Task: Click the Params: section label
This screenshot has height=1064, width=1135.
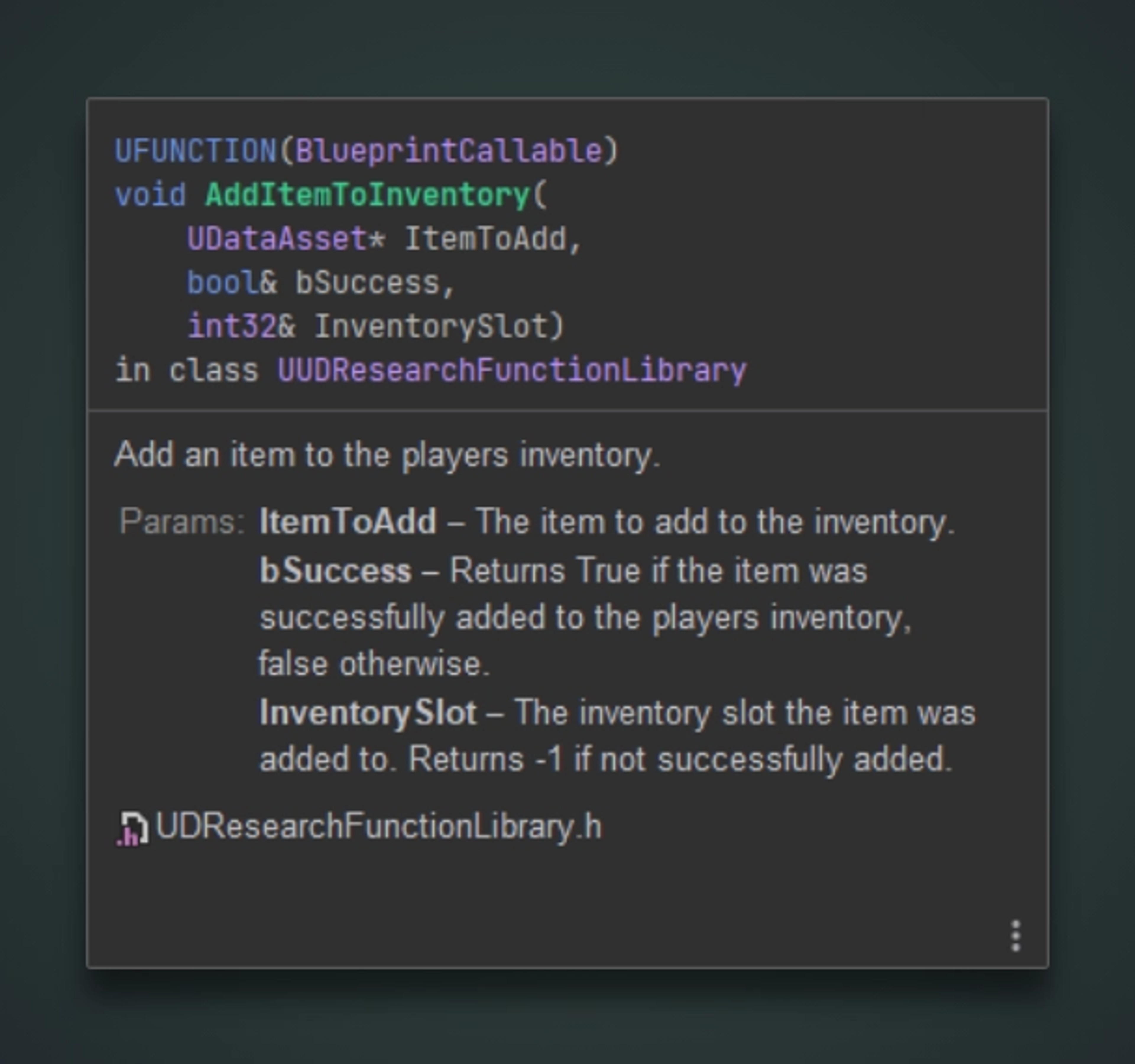Action: tap(181, 521)
